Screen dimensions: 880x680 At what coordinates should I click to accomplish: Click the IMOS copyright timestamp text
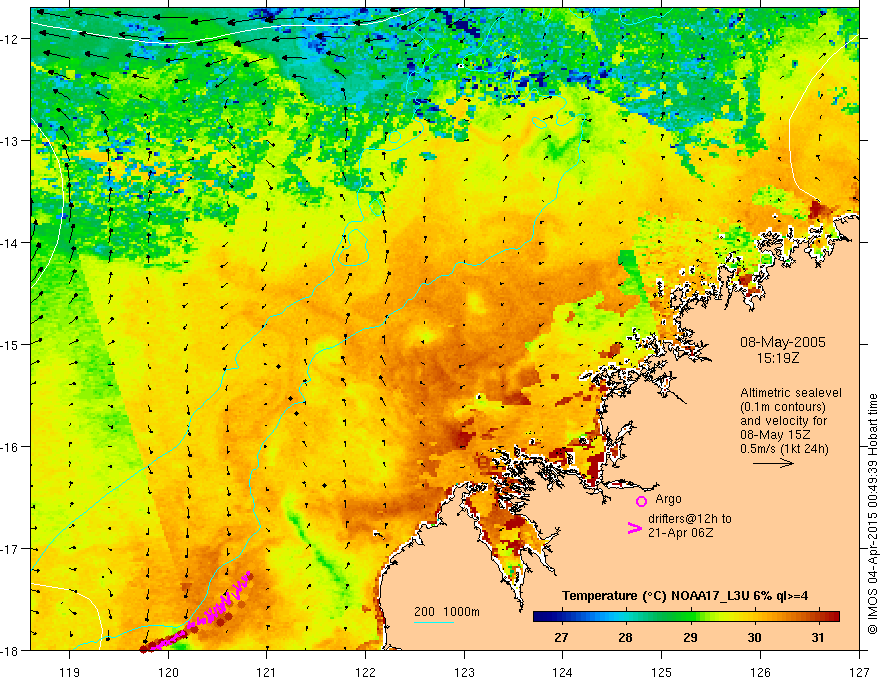tap(872, 514)
